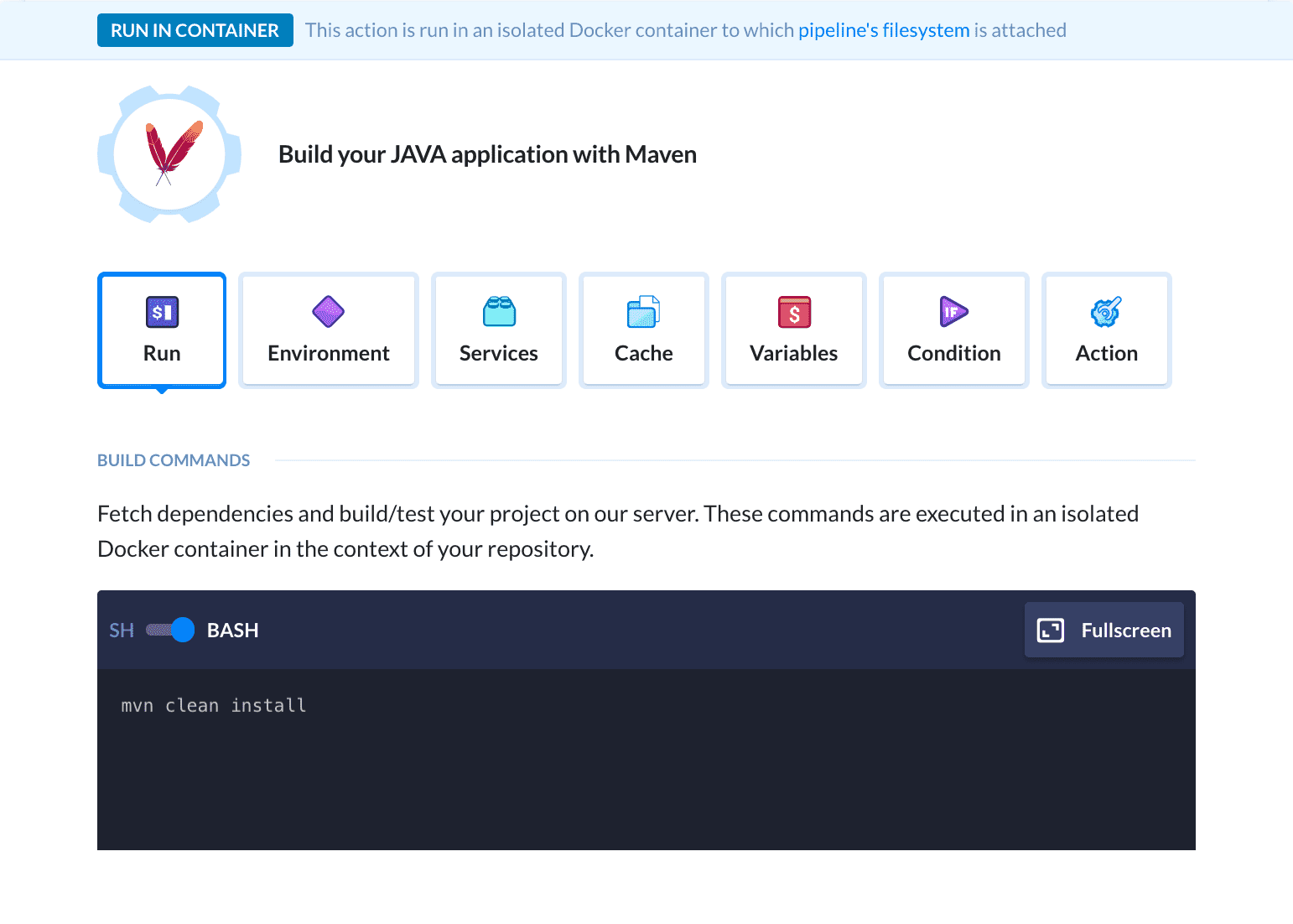1293x924 pixels.
Task: Select the SH label
Action: click(122, 631)
